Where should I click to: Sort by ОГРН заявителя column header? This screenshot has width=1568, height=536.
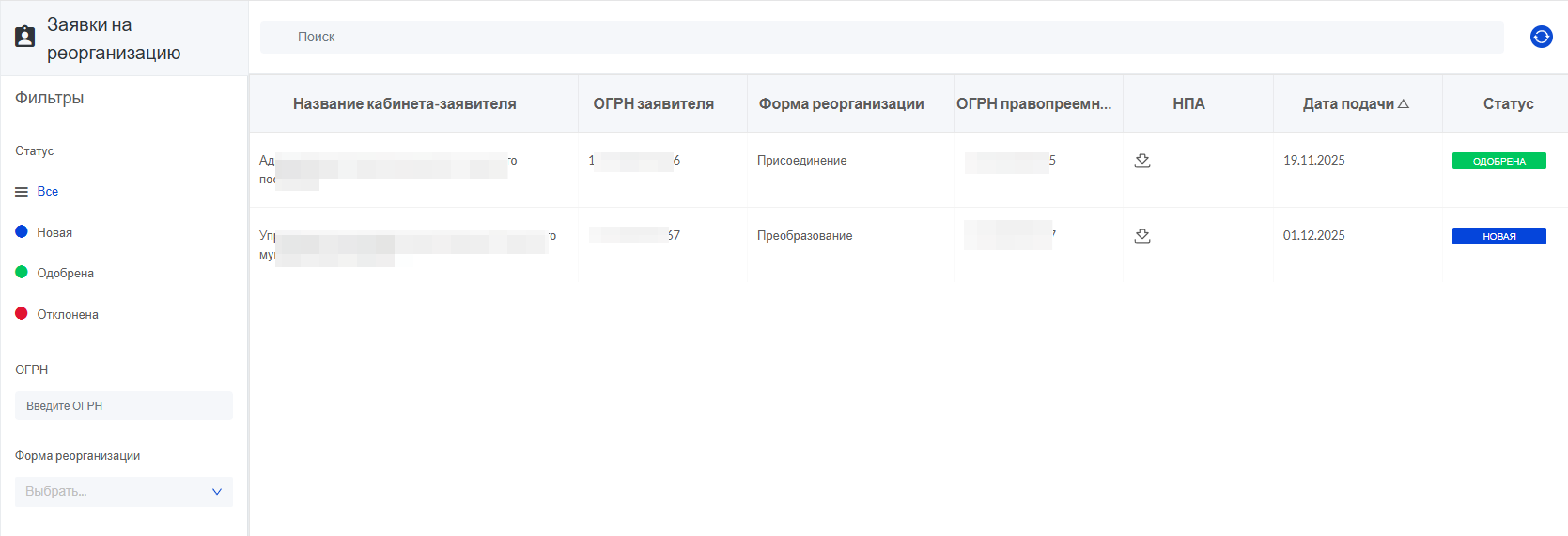click(x=653, y=104)
